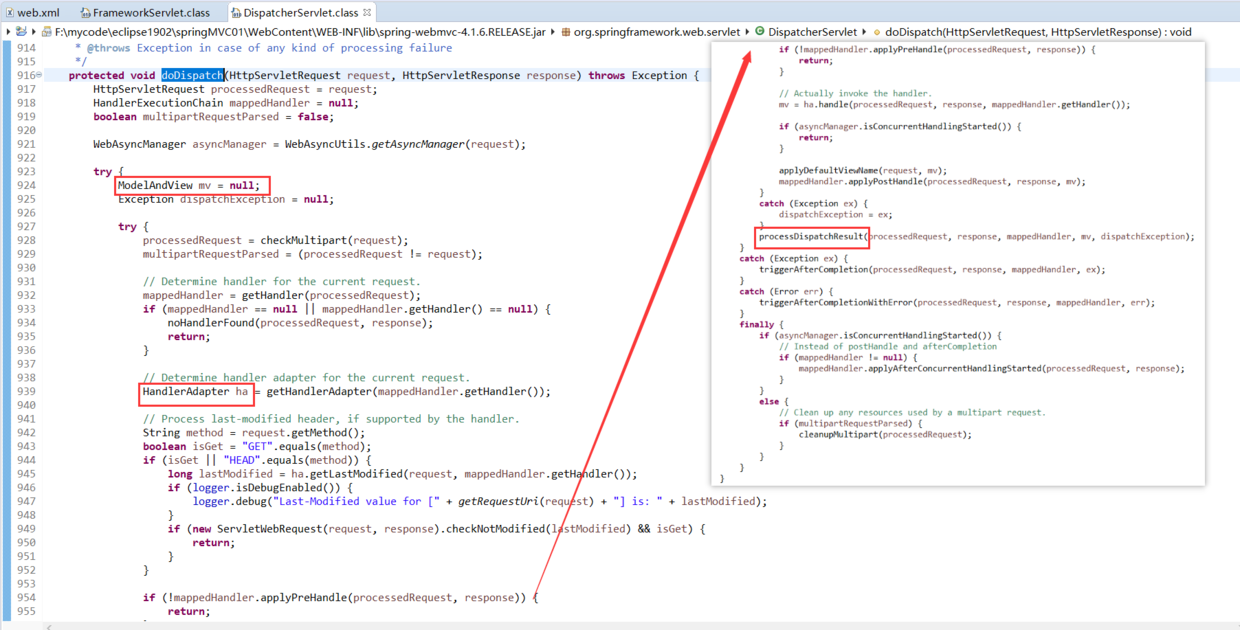The image size is (1240, 630).
Task: Click 'boolean multipartRequestParsed = false;' line
Action: pos(213,117)
